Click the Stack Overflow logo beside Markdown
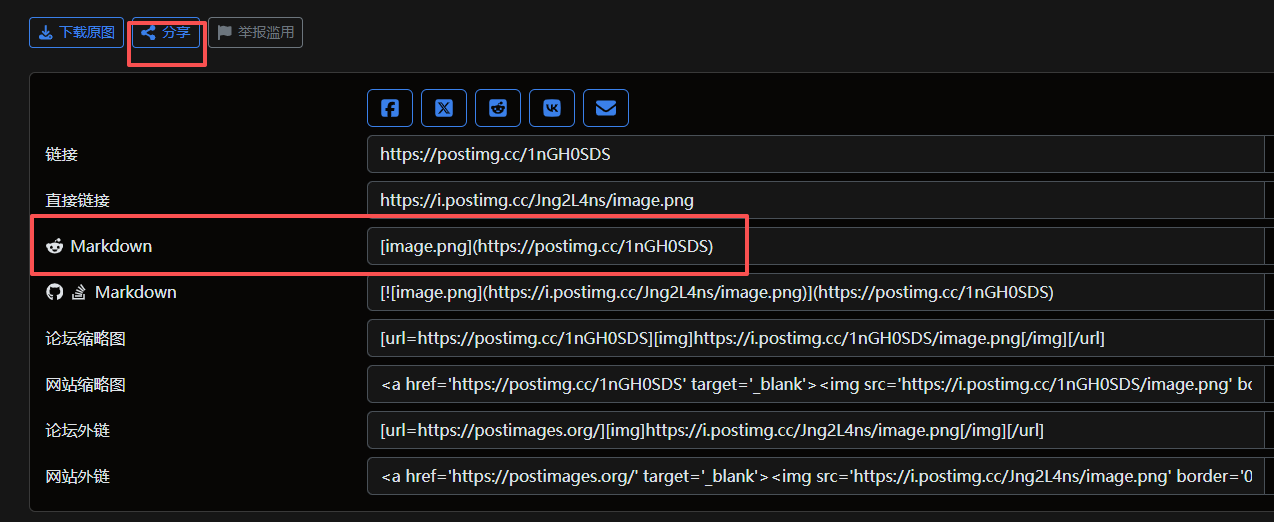The image size is (1274, 522). point(79,292)
